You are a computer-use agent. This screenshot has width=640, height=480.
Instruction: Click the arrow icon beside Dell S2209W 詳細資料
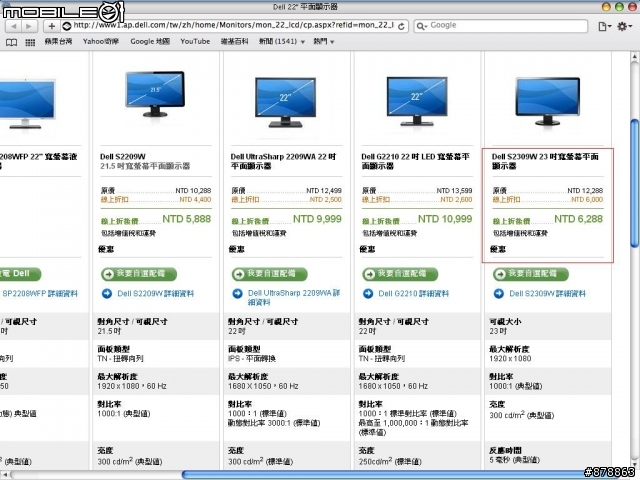coord(107,293)
